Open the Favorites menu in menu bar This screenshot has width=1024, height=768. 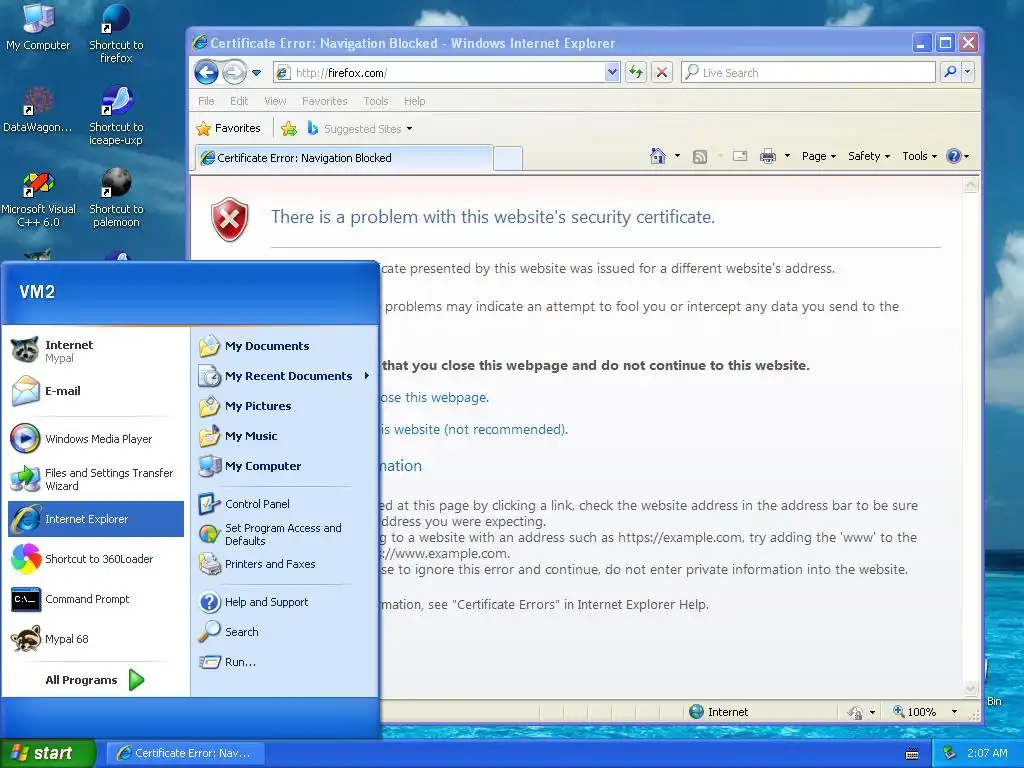[325, 101]
